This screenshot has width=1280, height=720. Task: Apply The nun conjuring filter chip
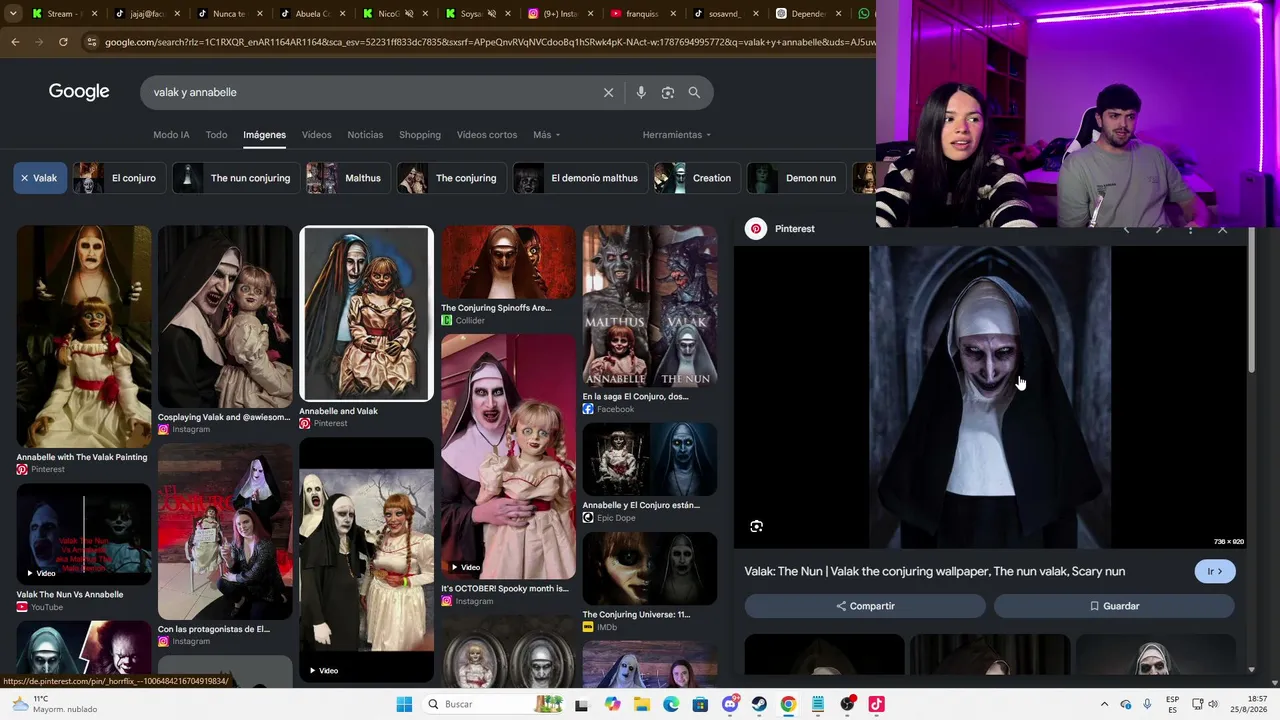[236, 178]
